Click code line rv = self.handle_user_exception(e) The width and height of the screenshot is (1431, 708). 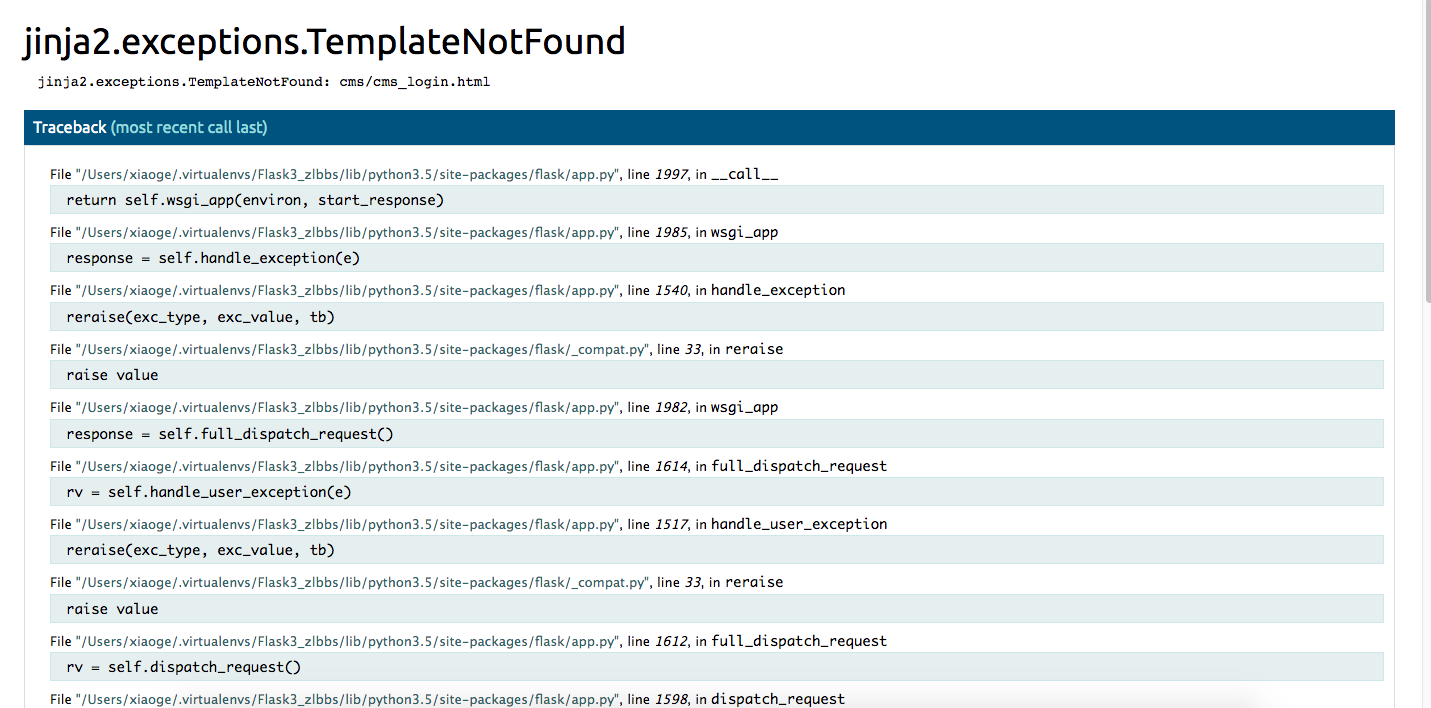(x=717, y=492)
